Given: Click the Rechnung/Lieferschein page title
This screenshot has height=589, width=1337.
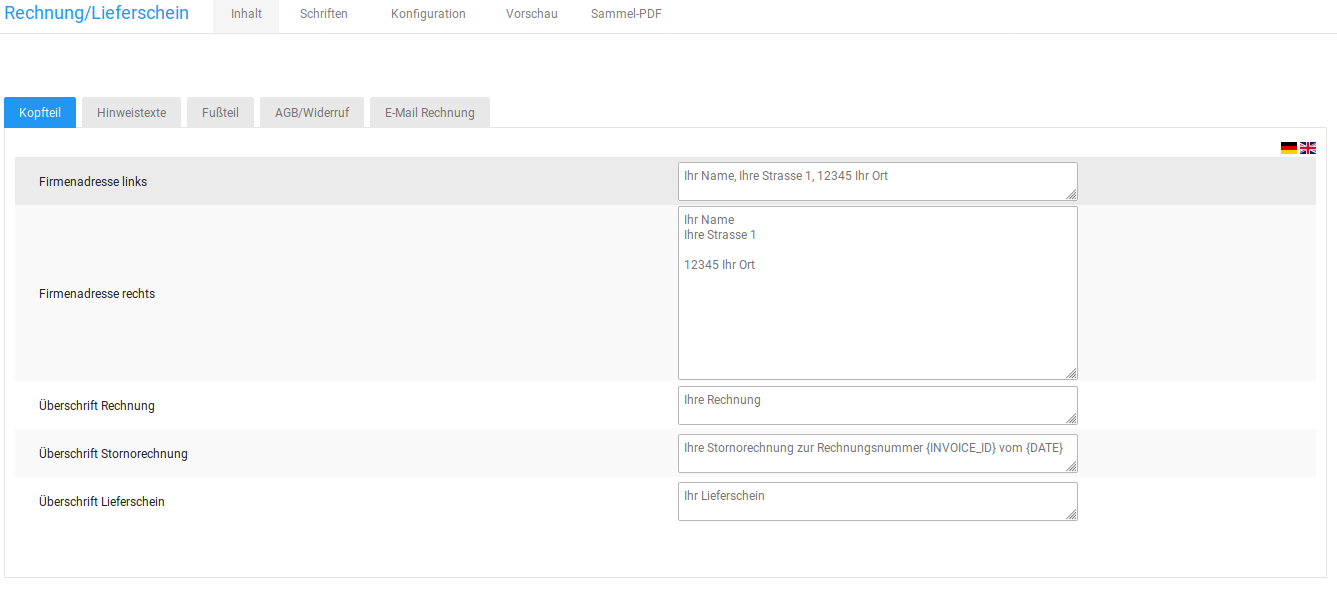Looking at the screenshot, I should (97, 14).
